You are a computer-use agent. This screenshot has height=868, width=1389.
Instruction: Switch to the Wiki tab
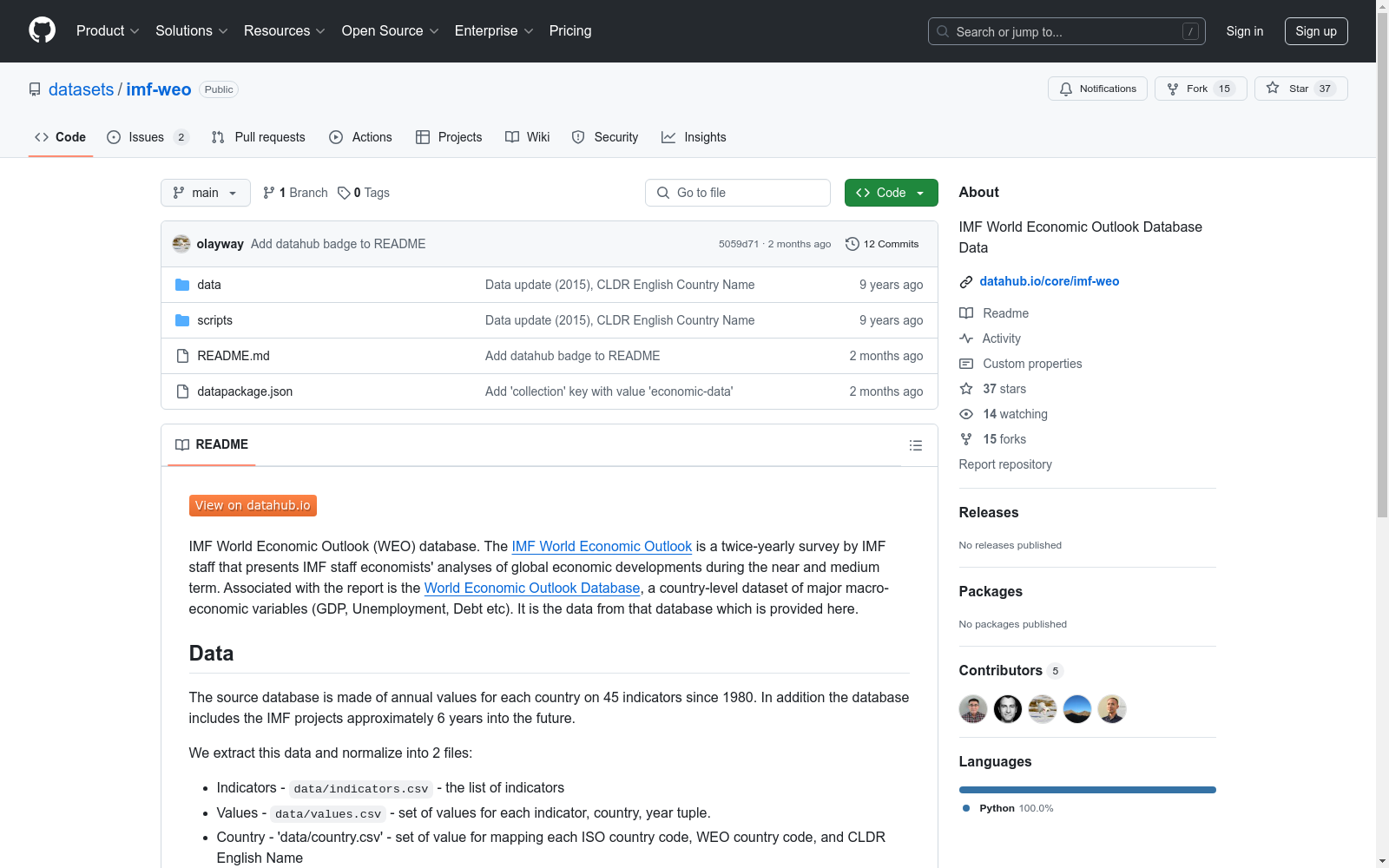[528, 137]
